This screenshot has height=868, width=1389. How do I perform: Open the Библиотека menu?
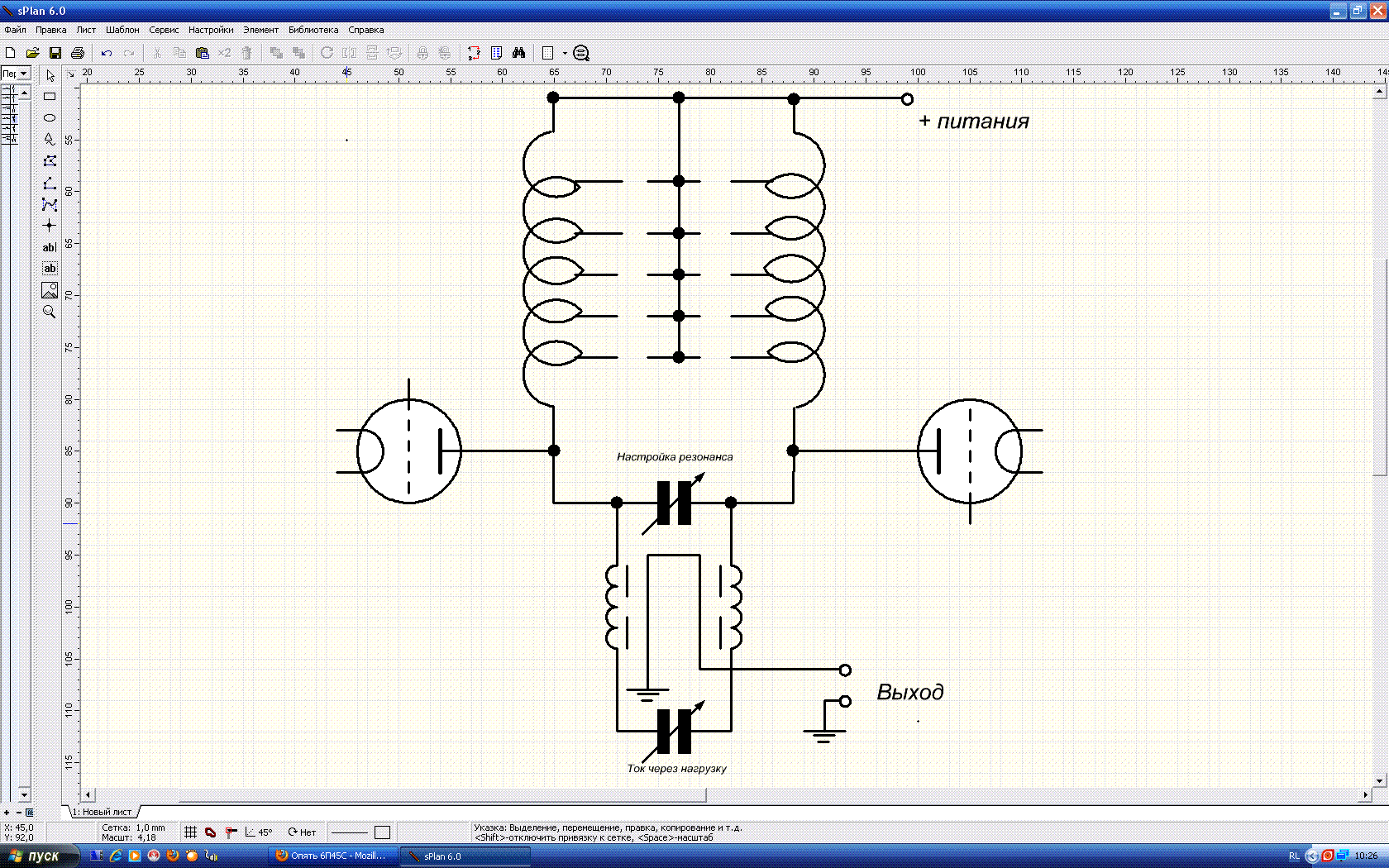tap(313, 30)
